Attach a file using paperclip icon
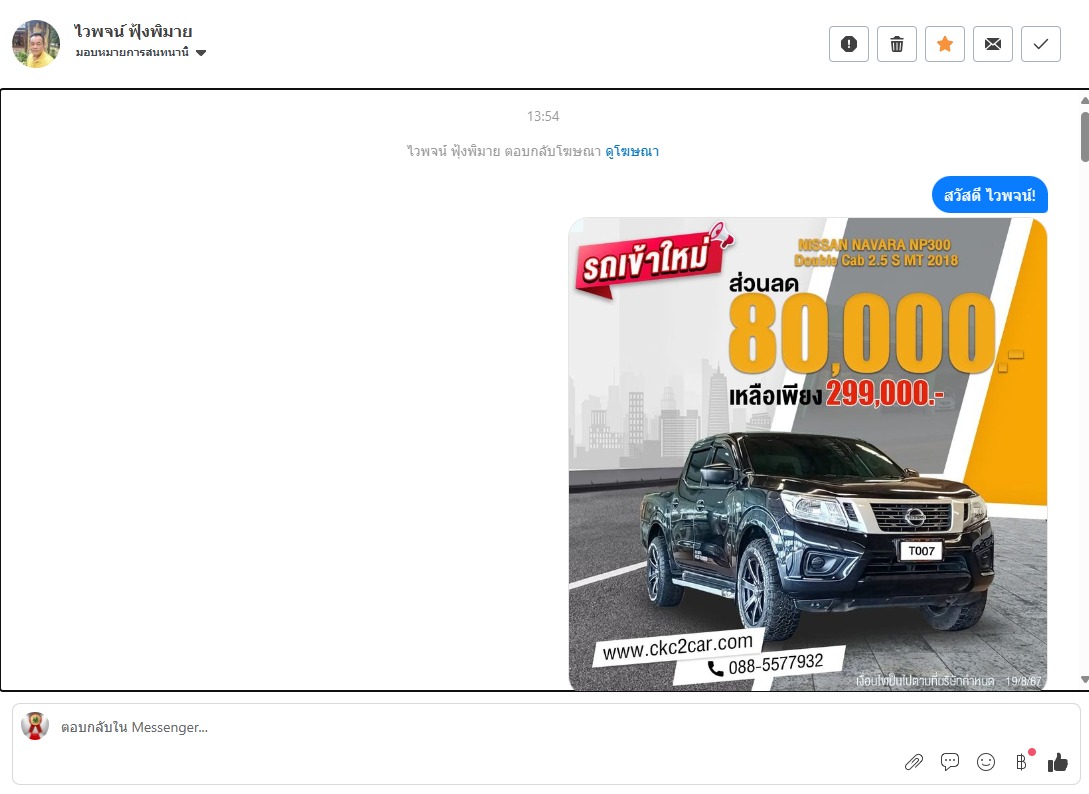The width and height of the screenshot is (1089, 794). (x=913, y=762)
